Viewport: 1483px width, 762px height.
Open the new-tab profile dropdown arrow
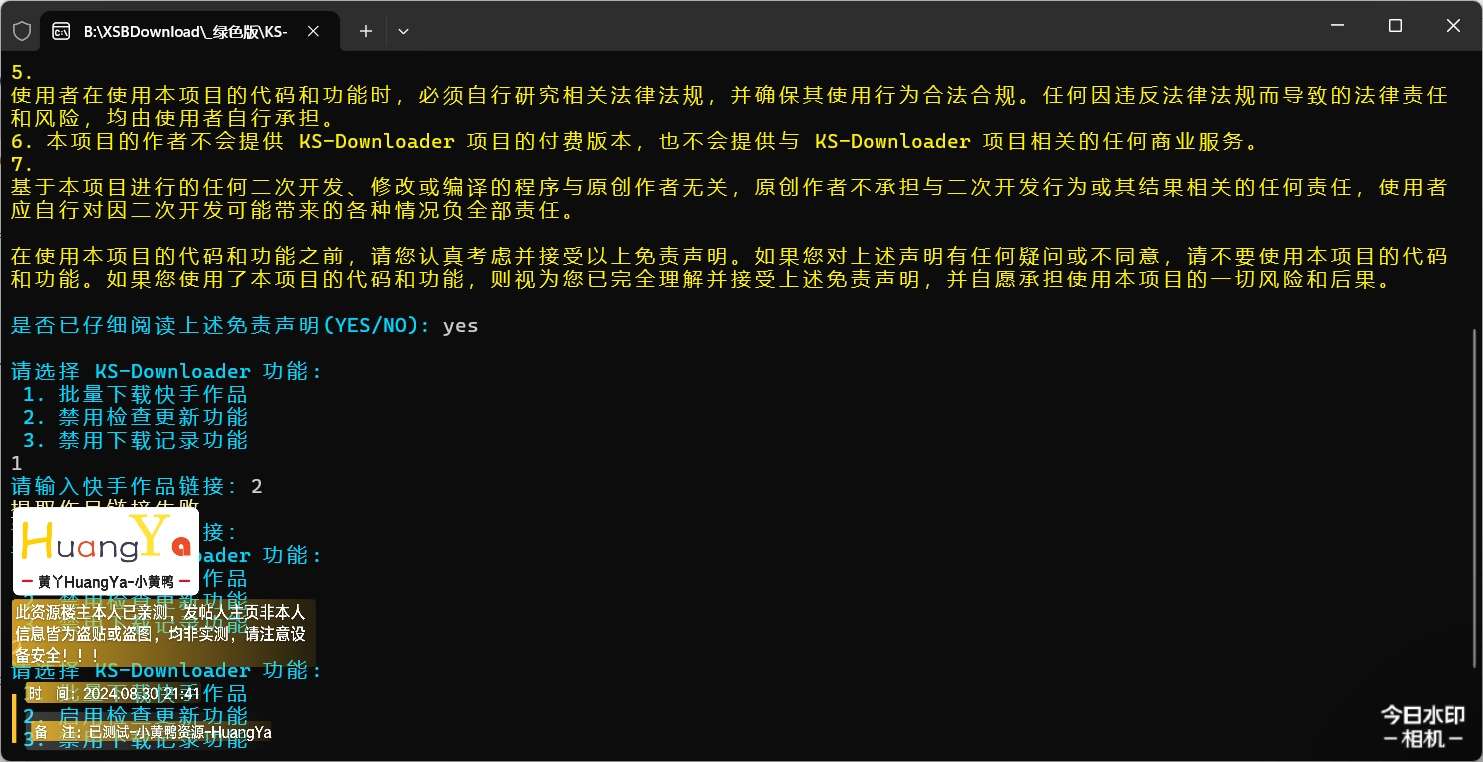(403, 31)
